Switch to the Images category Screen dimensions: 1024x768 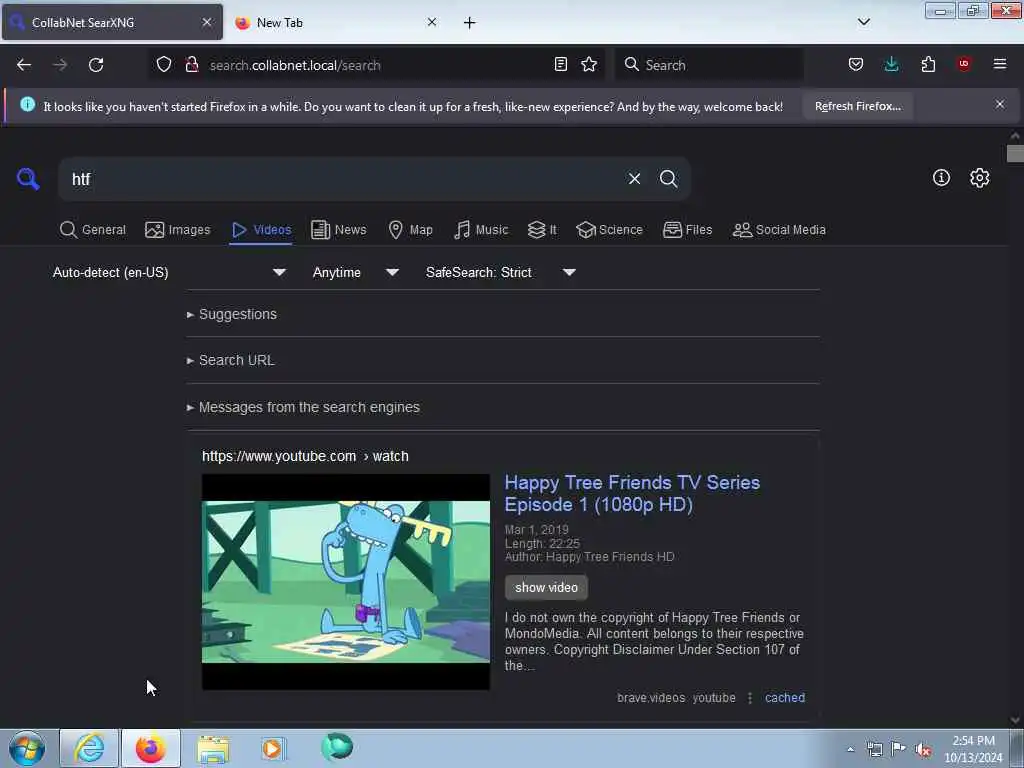pyautogui.click(x=178, y=230)
